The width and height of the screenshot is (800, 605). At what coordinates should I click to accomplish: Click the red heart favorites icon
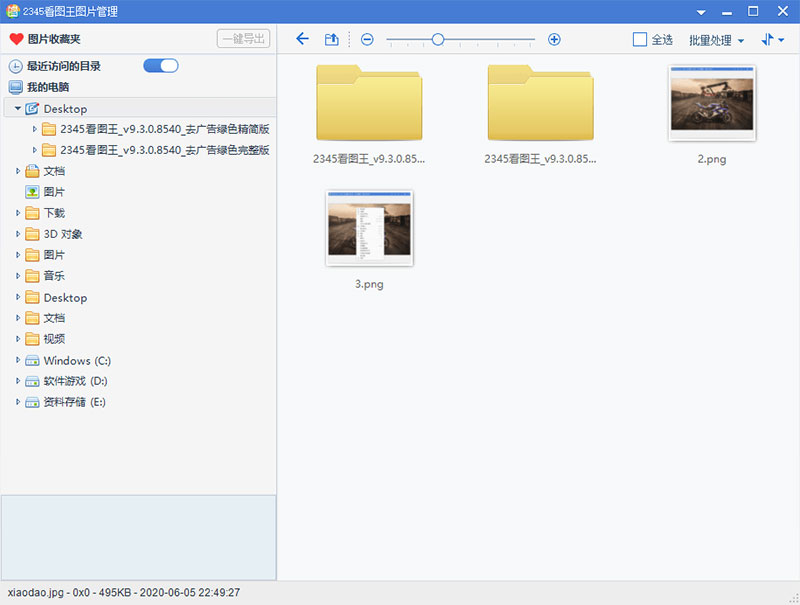pos(16,39)
